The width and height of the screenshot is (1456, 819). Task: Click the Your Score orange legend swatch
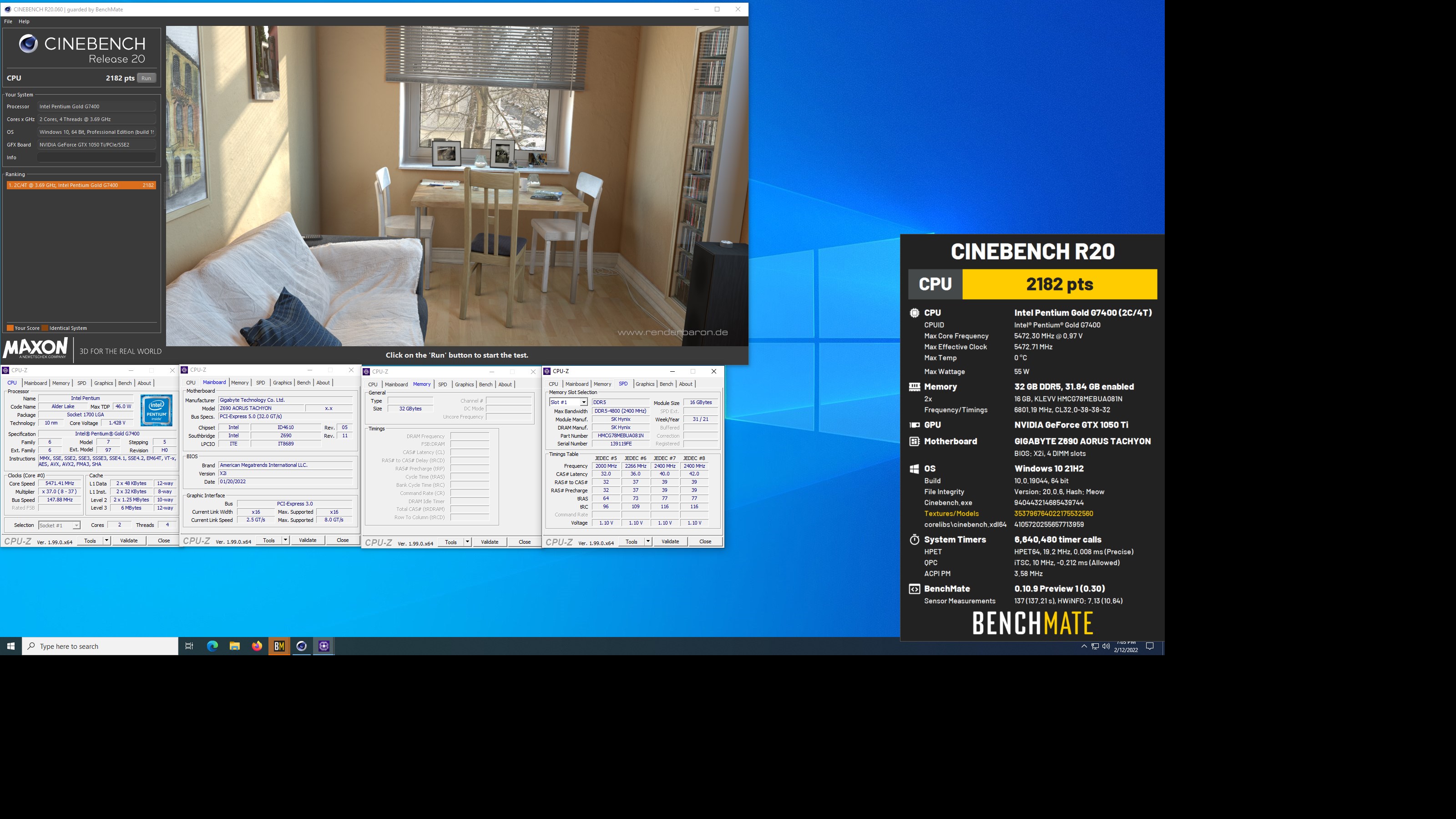click(x=10, y=328)
